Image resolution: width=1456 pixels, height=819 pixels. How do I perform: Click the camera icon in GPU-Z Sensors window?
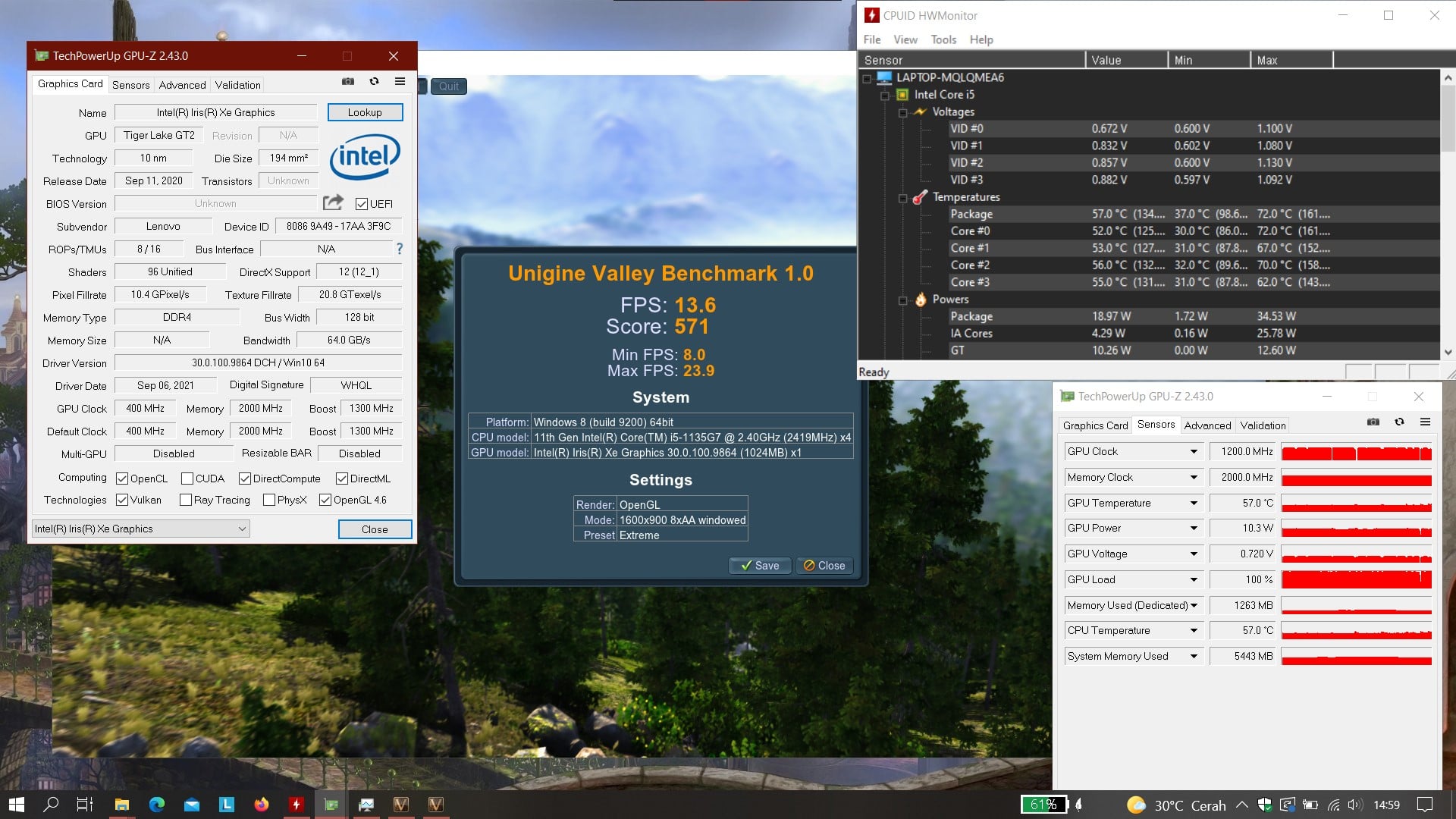[1373, 422]
